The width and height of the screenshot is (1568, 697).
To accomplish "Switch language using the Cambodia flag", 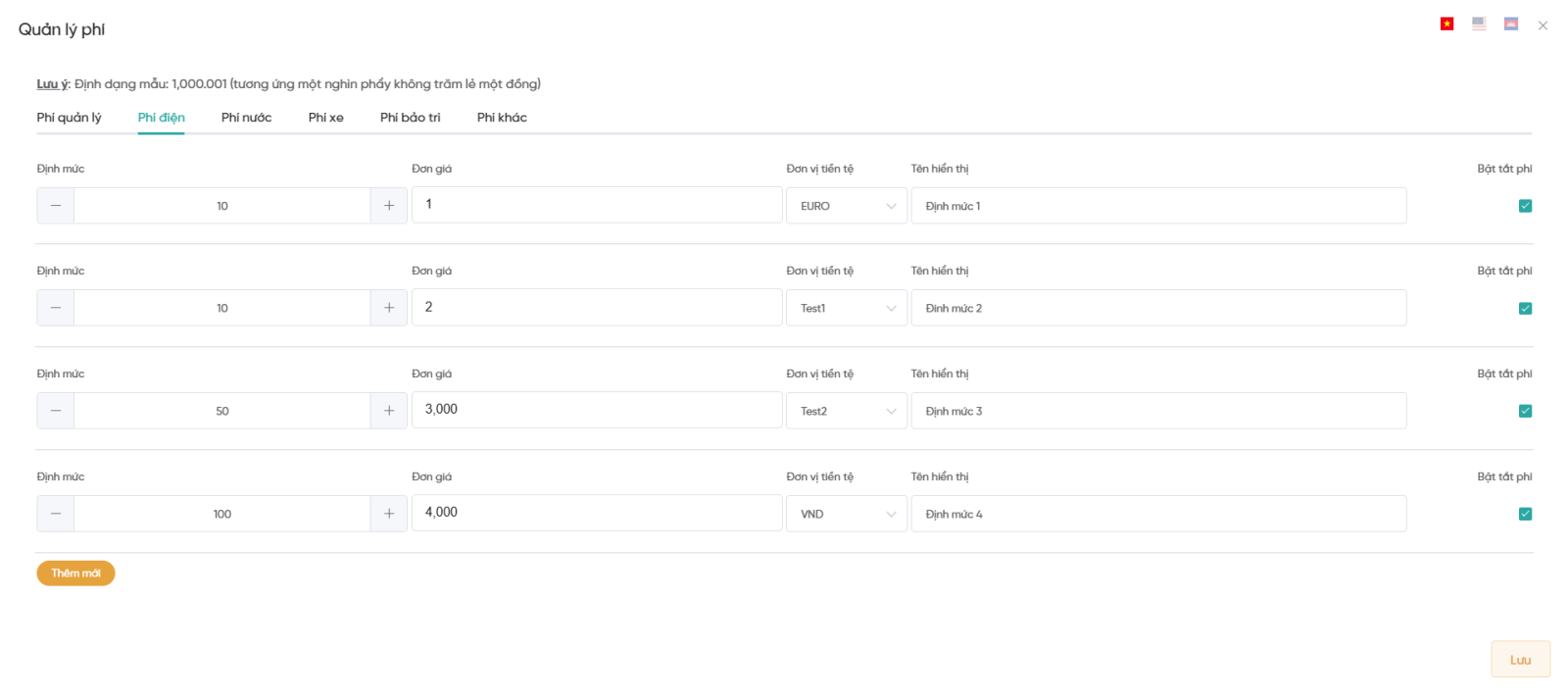I will [1511, 24].
